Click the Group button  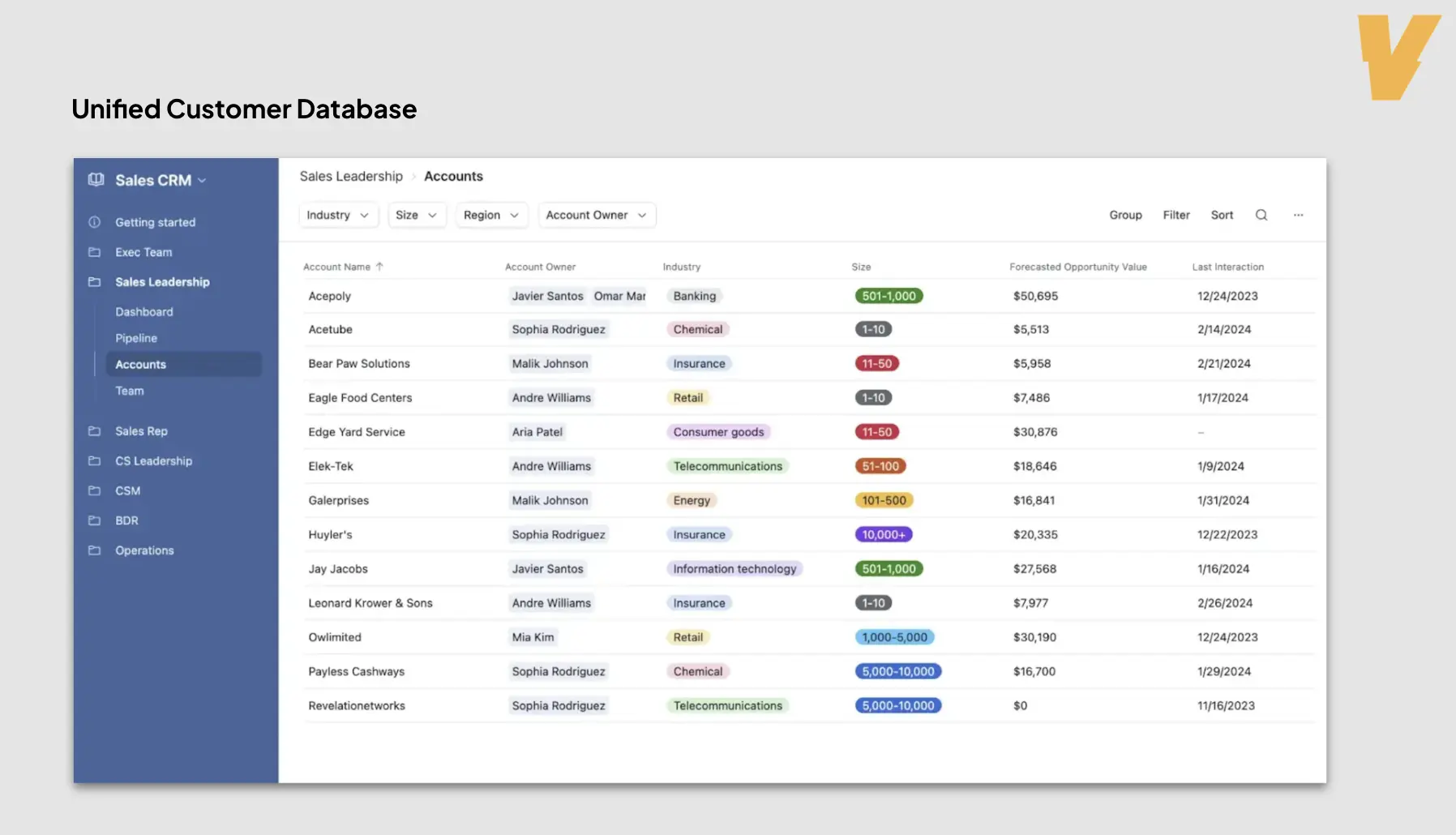pyautogui.click(x=1125, y=215)
